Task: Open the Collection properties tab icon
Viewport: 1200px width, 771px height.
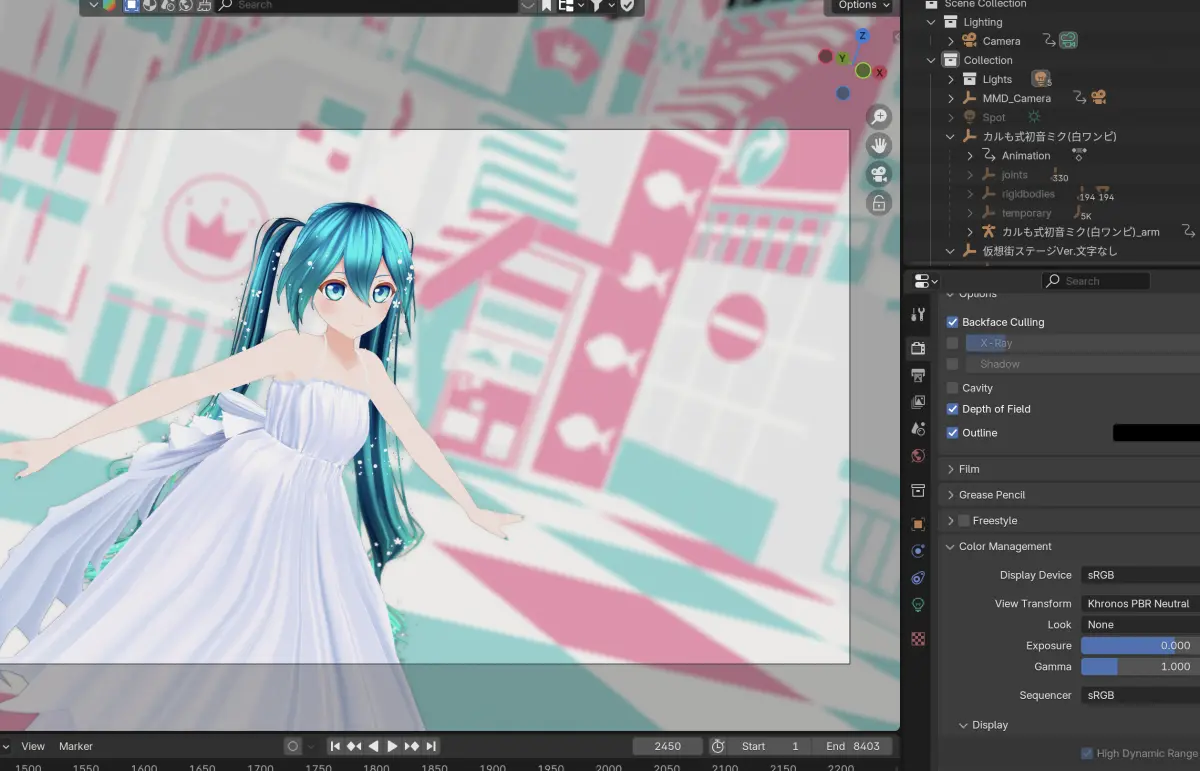Action: 918,490
